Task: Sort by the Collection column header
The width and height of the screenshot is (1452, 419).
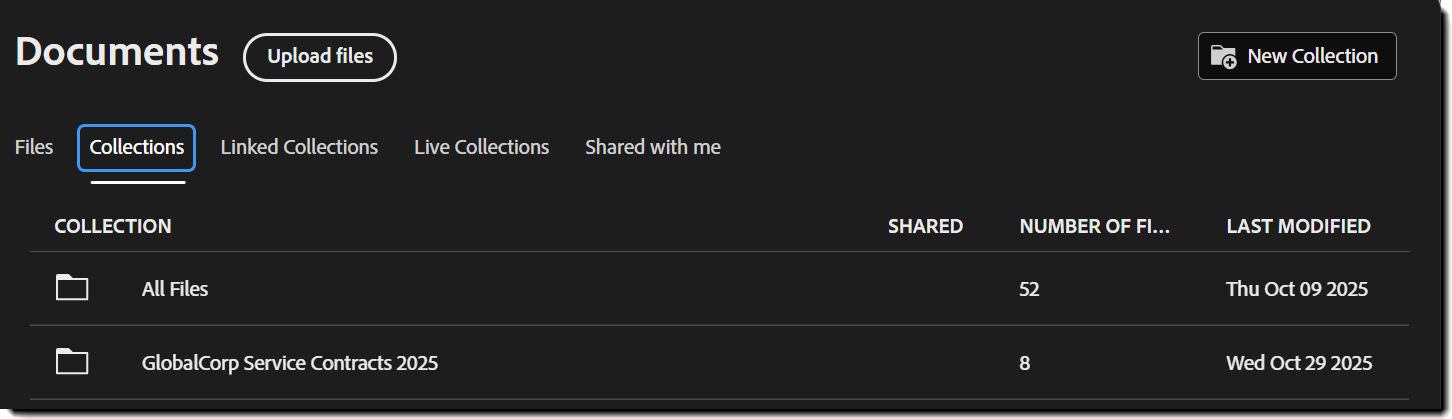Action: point(113,226)
